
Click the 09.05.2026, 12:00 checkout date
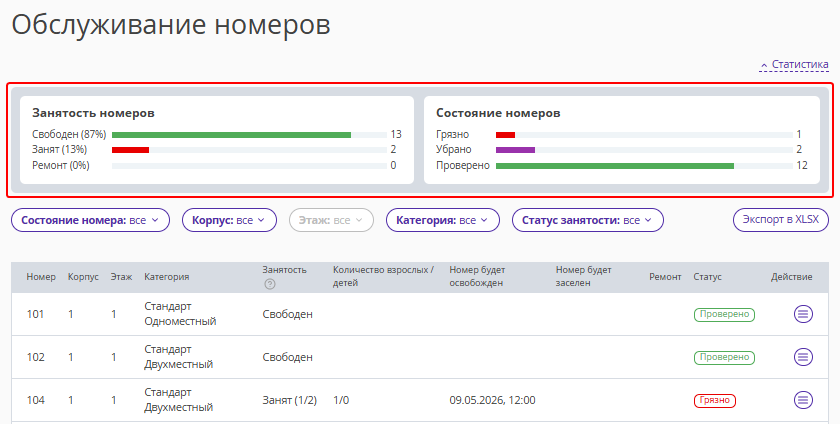point(492,400)
